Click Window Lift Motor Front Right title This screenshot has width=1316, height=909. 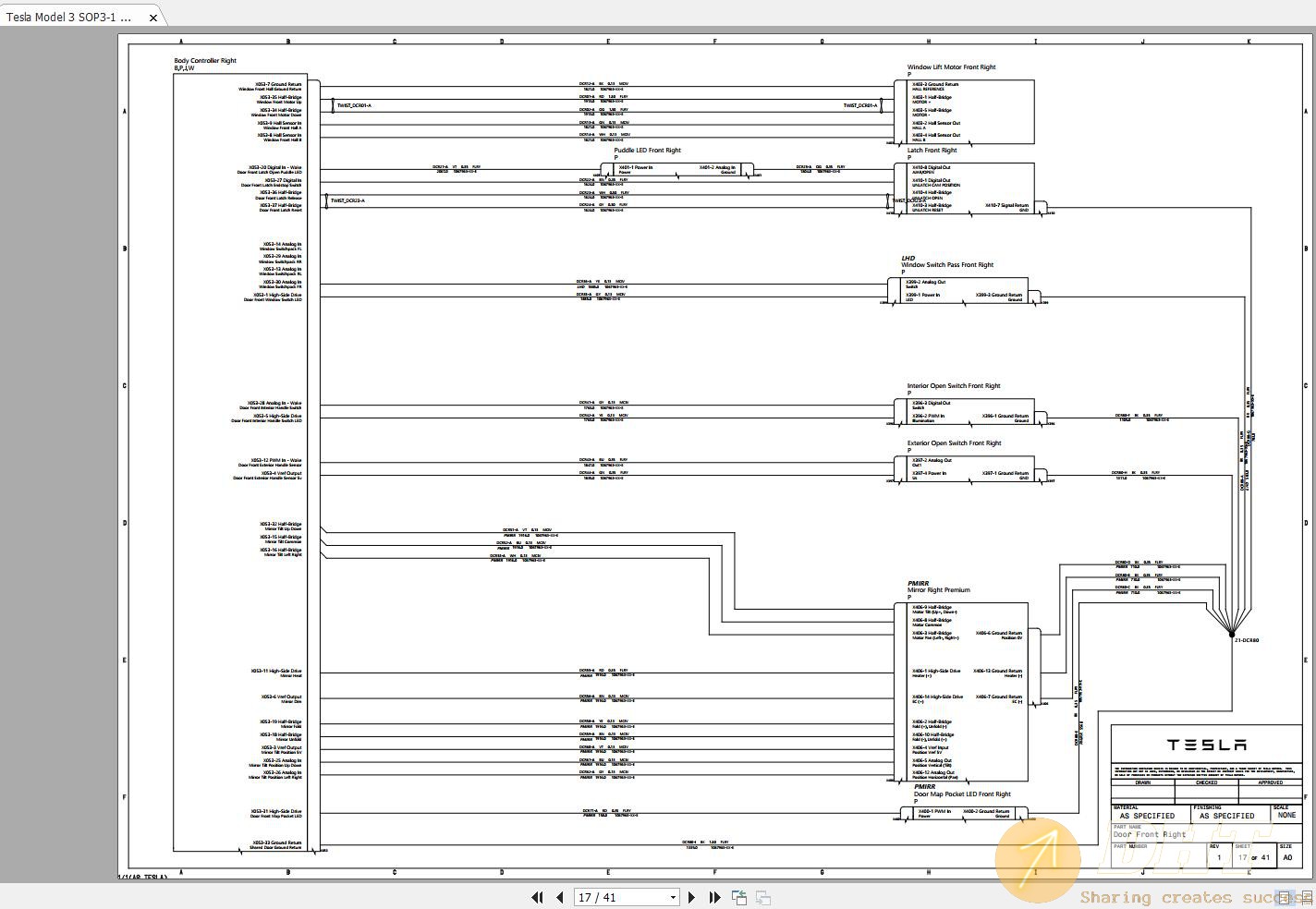click(x=952, y=67)
